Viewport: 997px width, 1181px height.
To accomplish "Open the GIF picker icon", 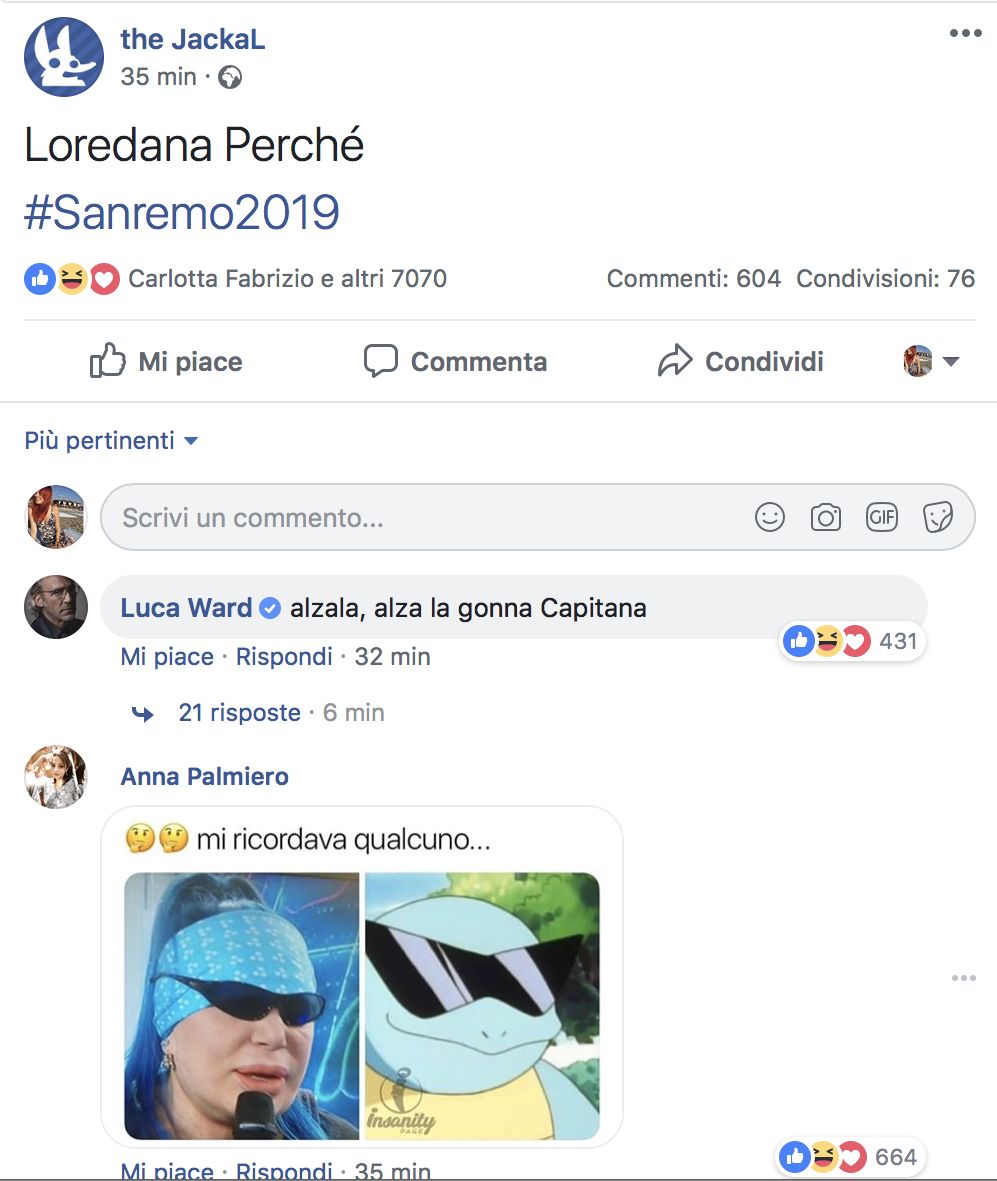I will pos(882,517).
